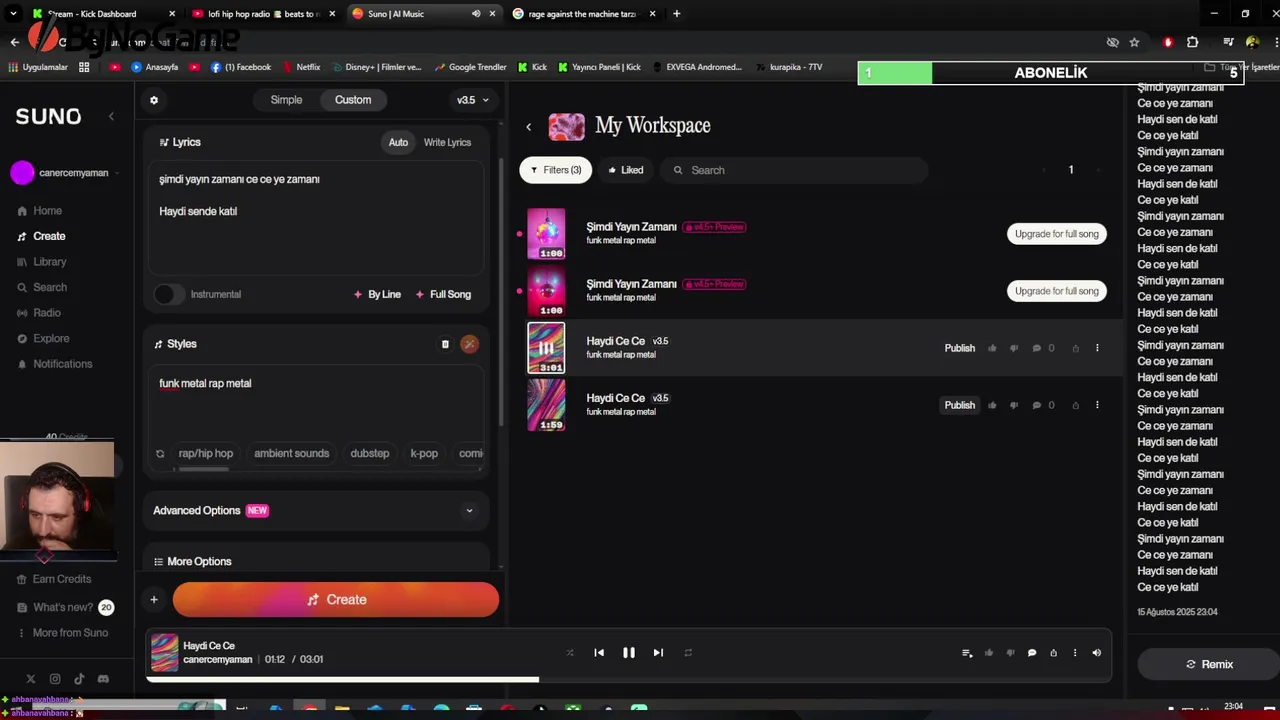Image resolution: width=1280 pixels, height=720 pixels.
Task: Open comments on first Haydi Ce Ce track
Action: pyautogui.click(x=1037, y=348)
